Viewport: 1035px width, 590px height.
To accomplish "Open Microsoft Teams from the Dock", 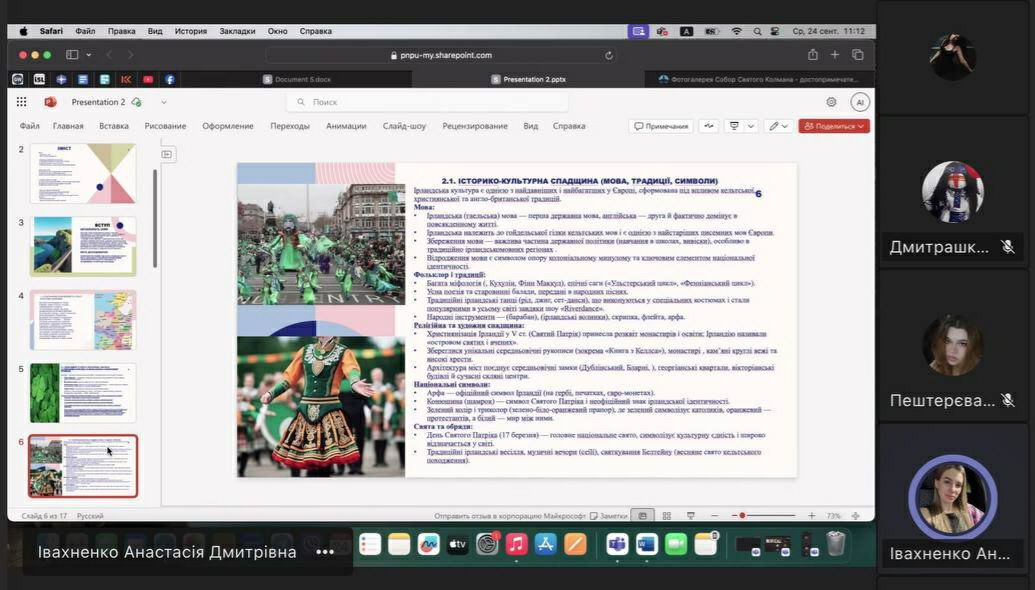I will (617, 544).
